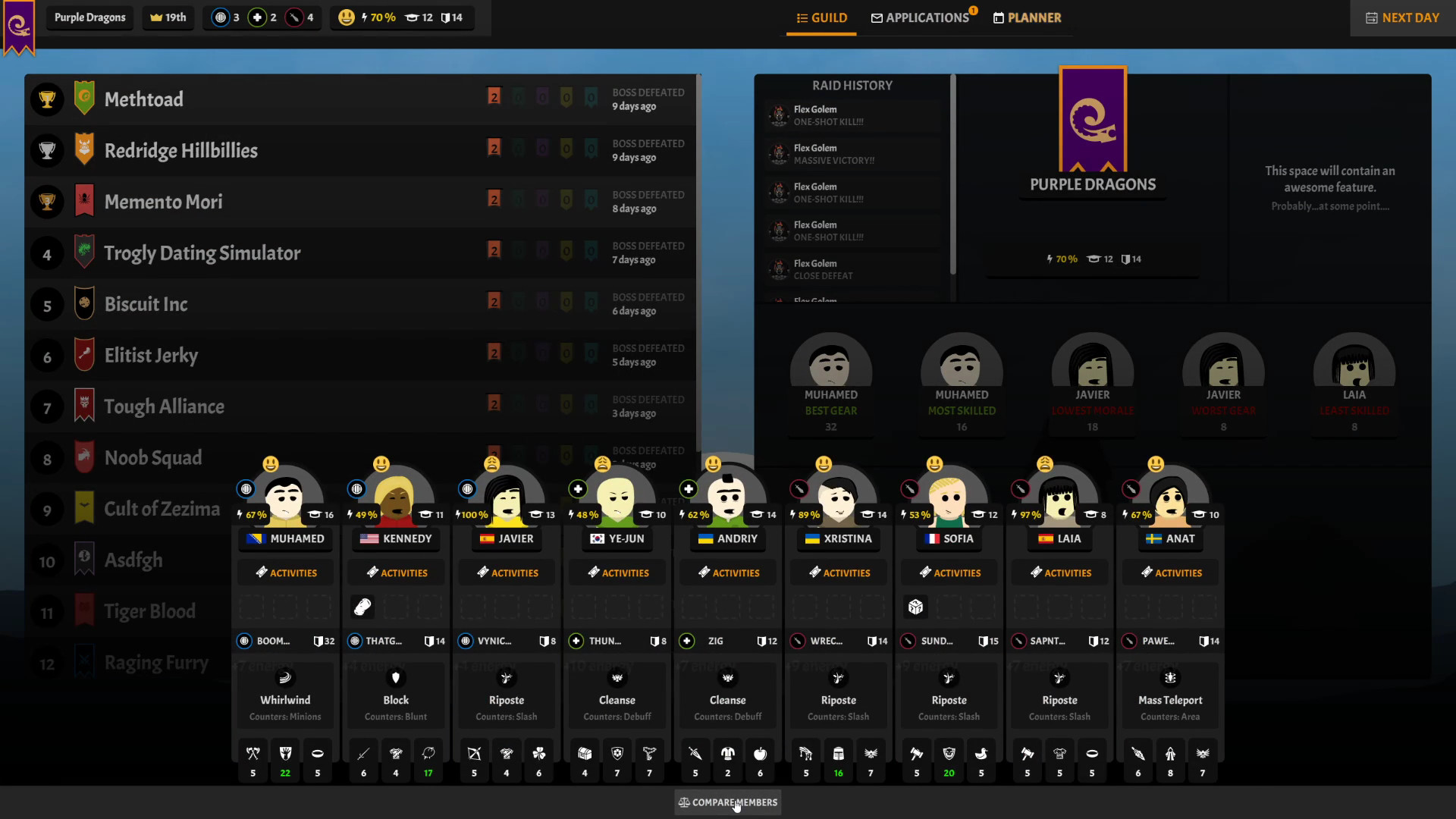
Task: Click the green healer cross icon showing 2
Action: [259, 17]
